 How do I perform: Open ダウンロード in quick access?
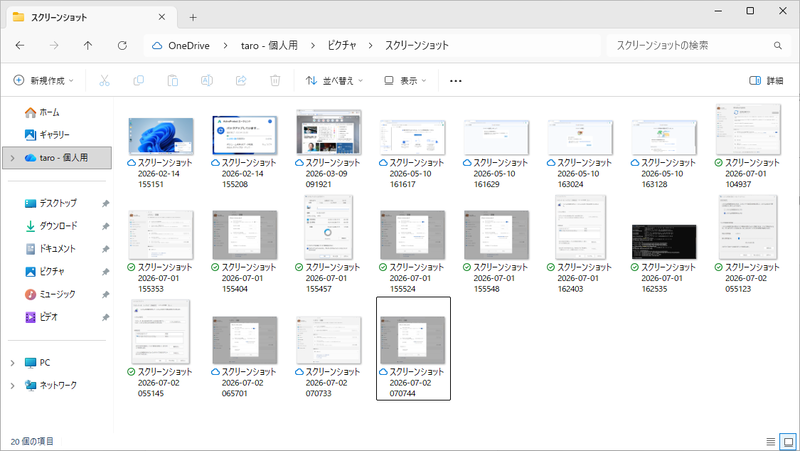[51, 226]
